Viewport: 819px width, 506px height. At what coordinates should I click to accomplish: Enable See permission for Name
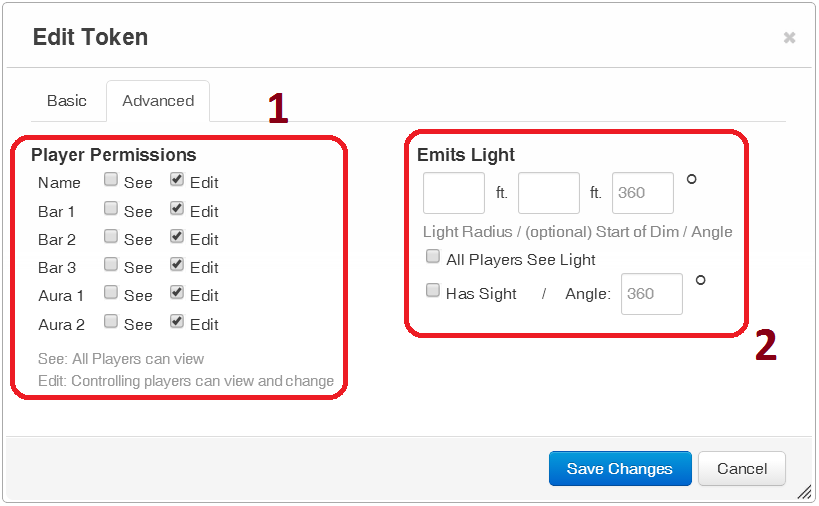[111, 181]
